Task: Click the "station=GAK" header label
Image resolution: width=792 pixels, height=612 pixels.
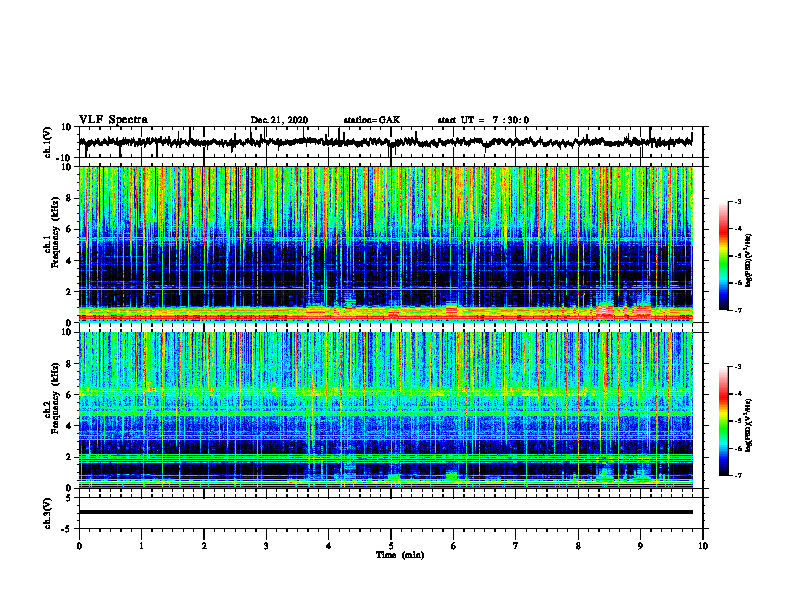Action: [372, 120]
